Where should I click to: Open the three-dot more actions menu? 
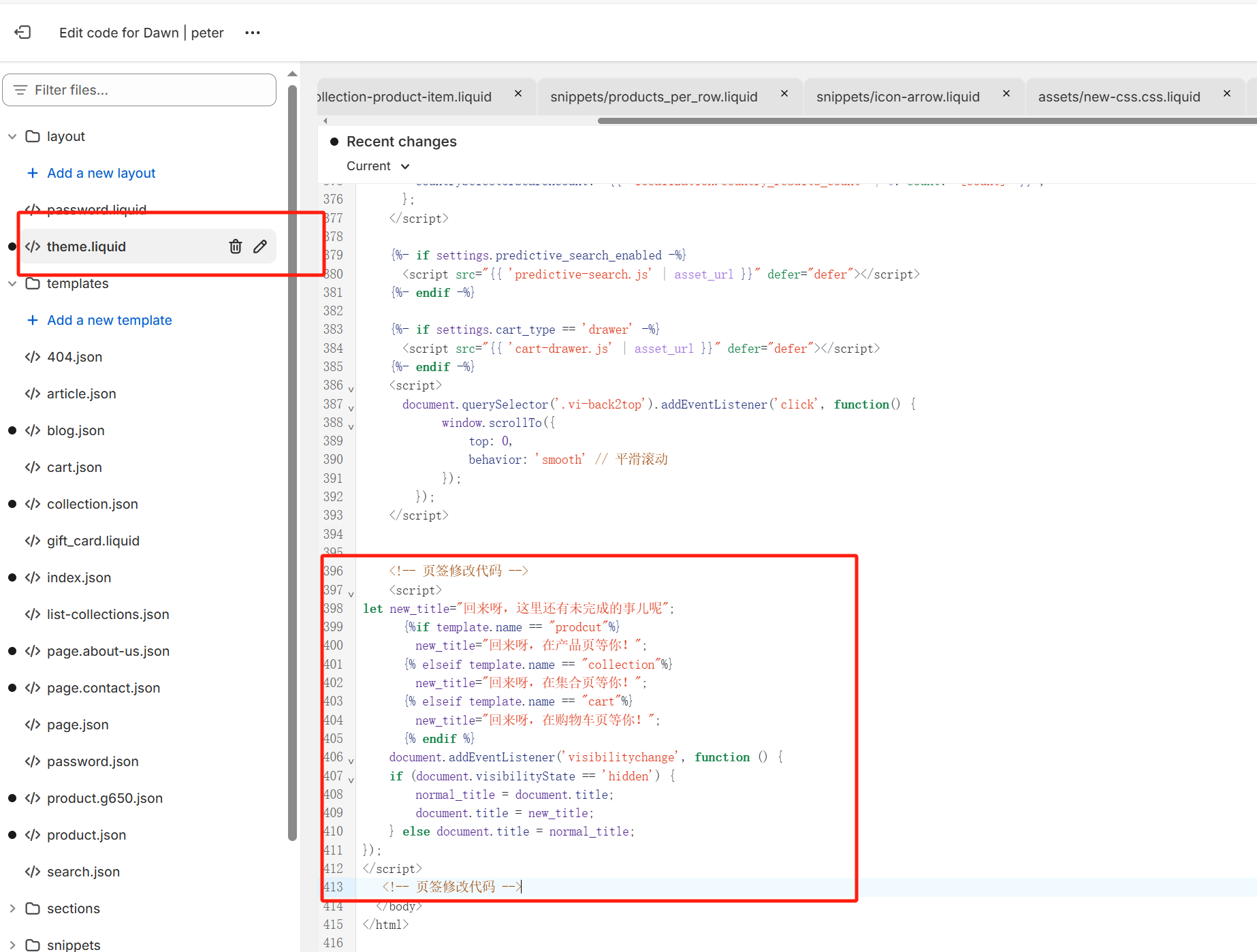click(253, 33)
